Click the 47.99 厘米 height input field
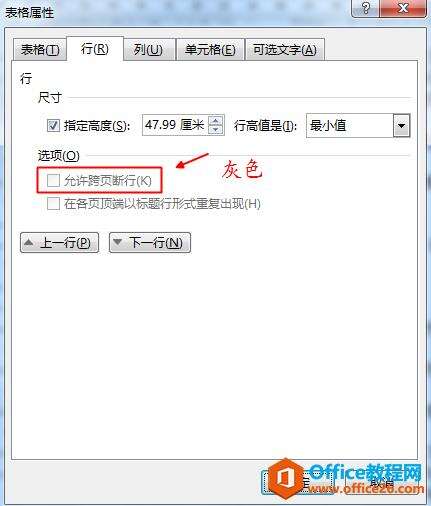431x506 pixels. coord(175,125)
